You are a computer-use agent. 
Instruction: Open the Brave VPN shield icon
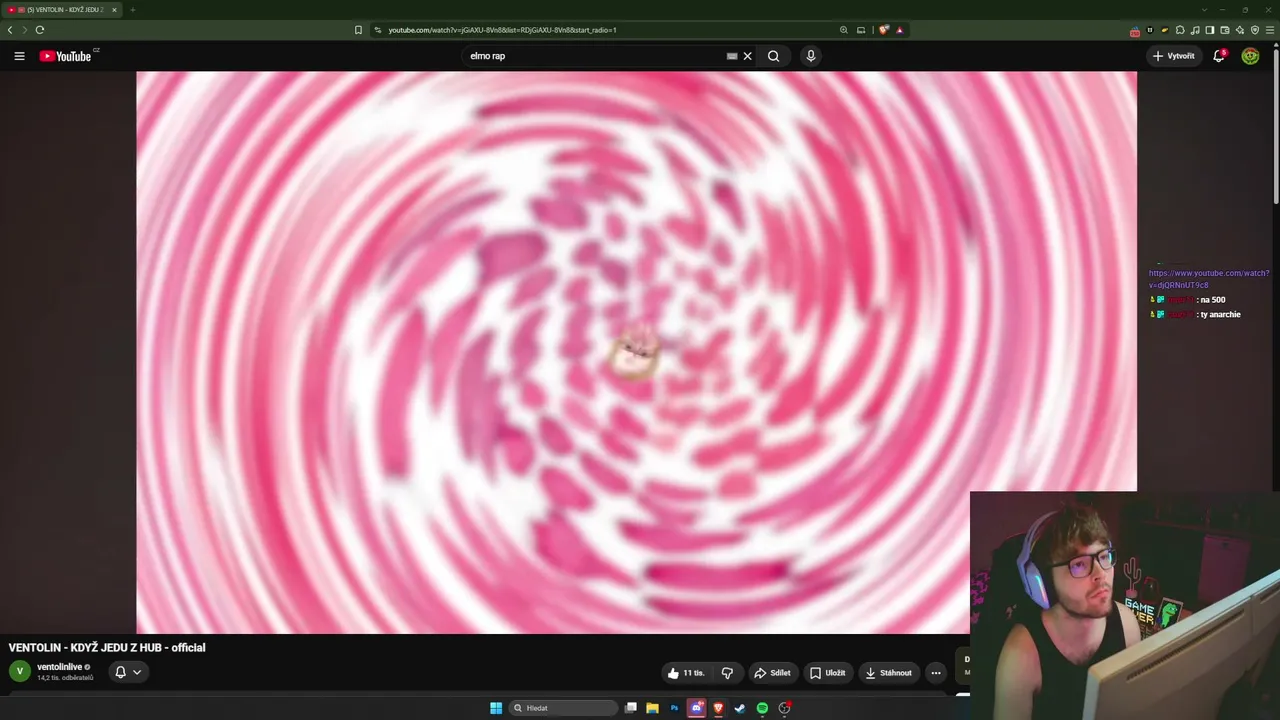point(1255,30)
